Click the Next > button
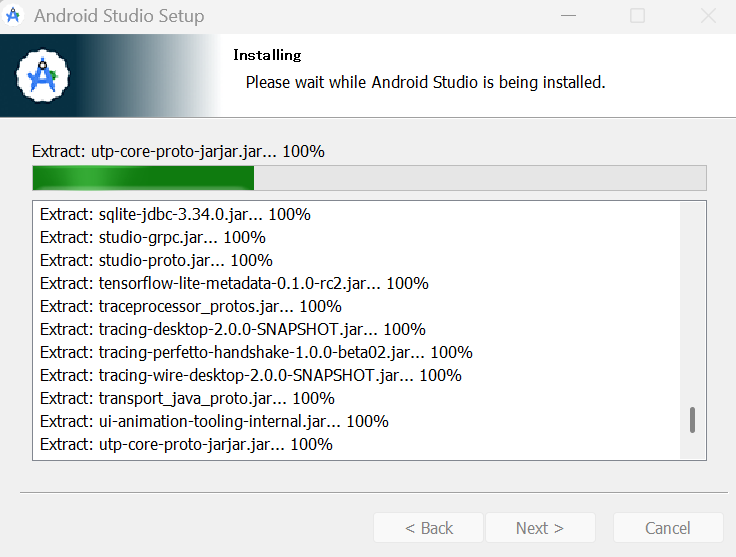This screenshot has height=557, width=736. [x=540, y=528]
